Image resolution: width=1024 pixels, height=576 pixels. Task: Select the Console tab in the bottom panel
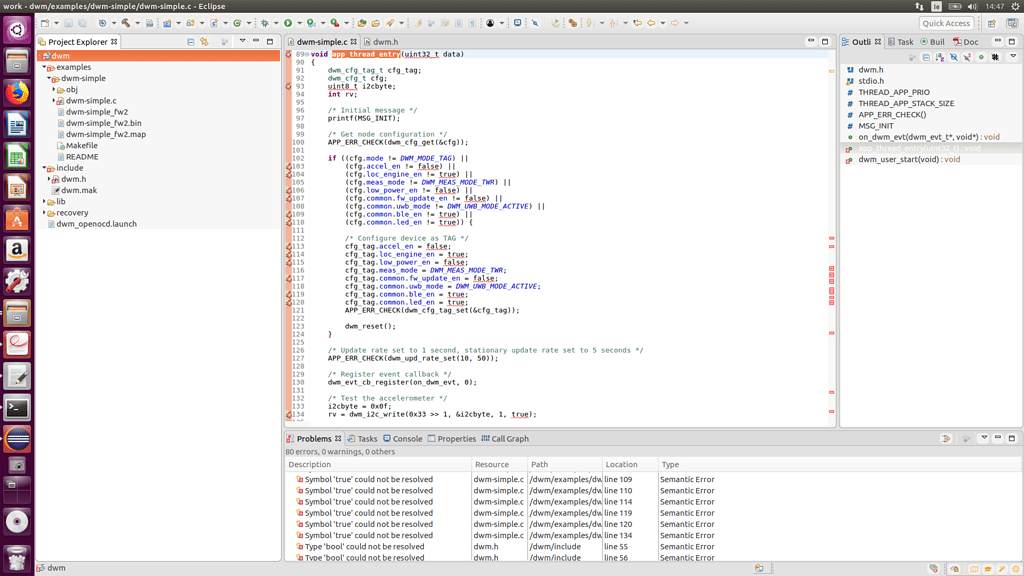(404, 438)
